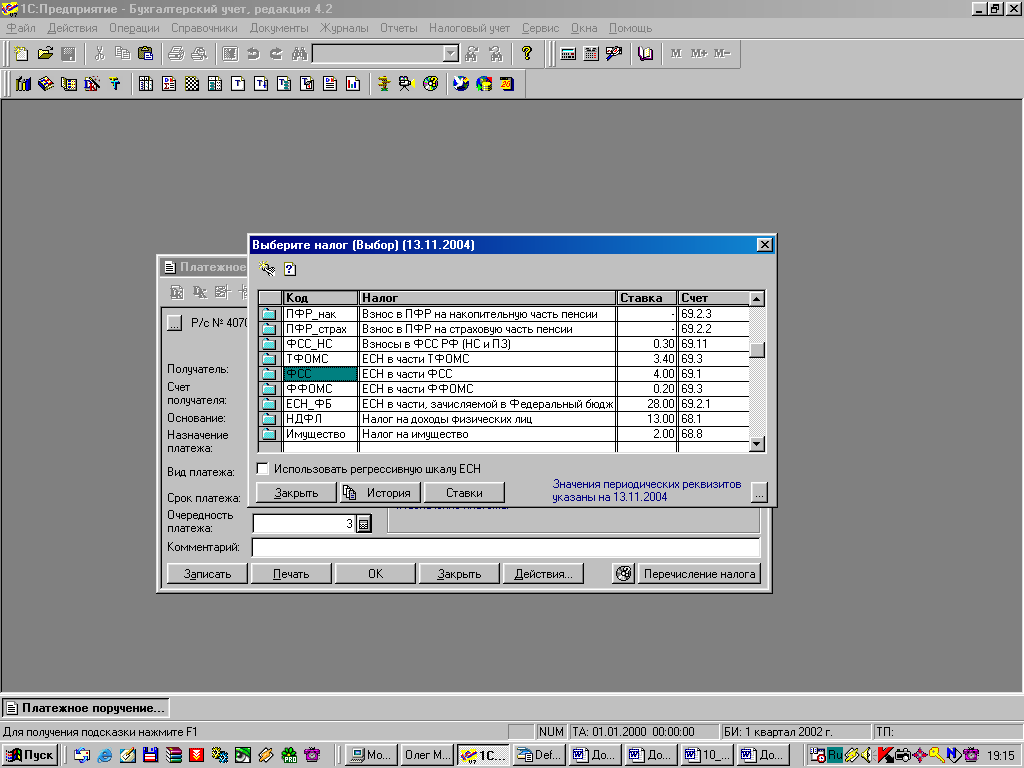Click OK button in payment order window
Screen dimensions: 1024x768
tap(376, 573)
